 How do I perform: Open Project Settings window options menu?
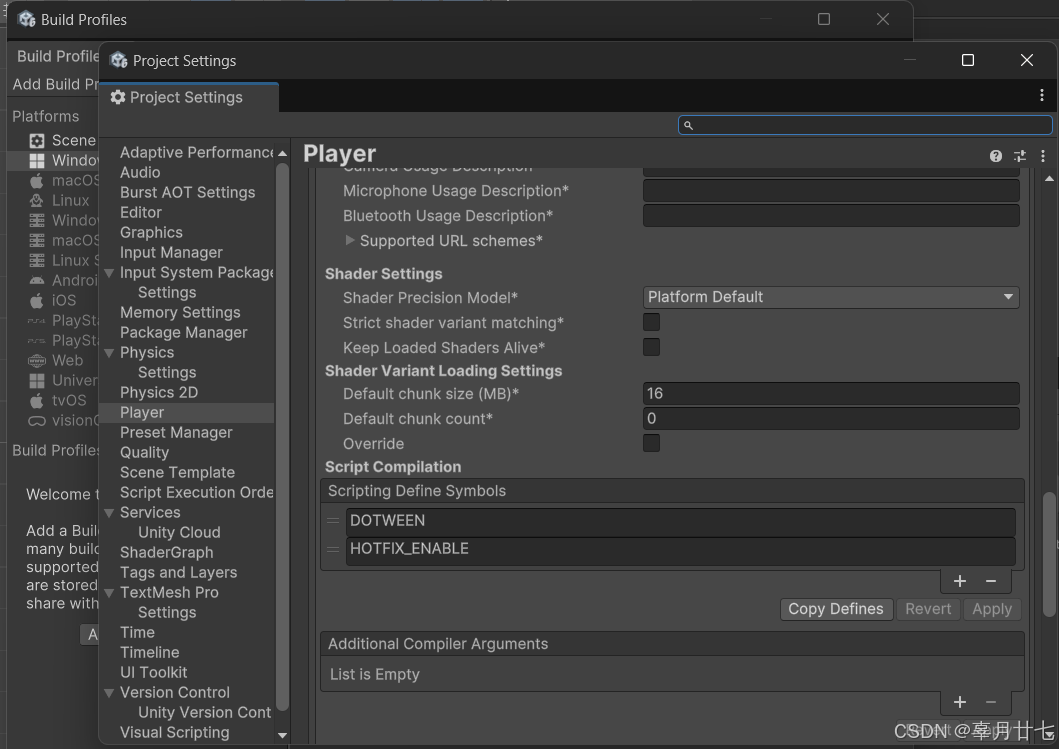(x=1042, y=96)
